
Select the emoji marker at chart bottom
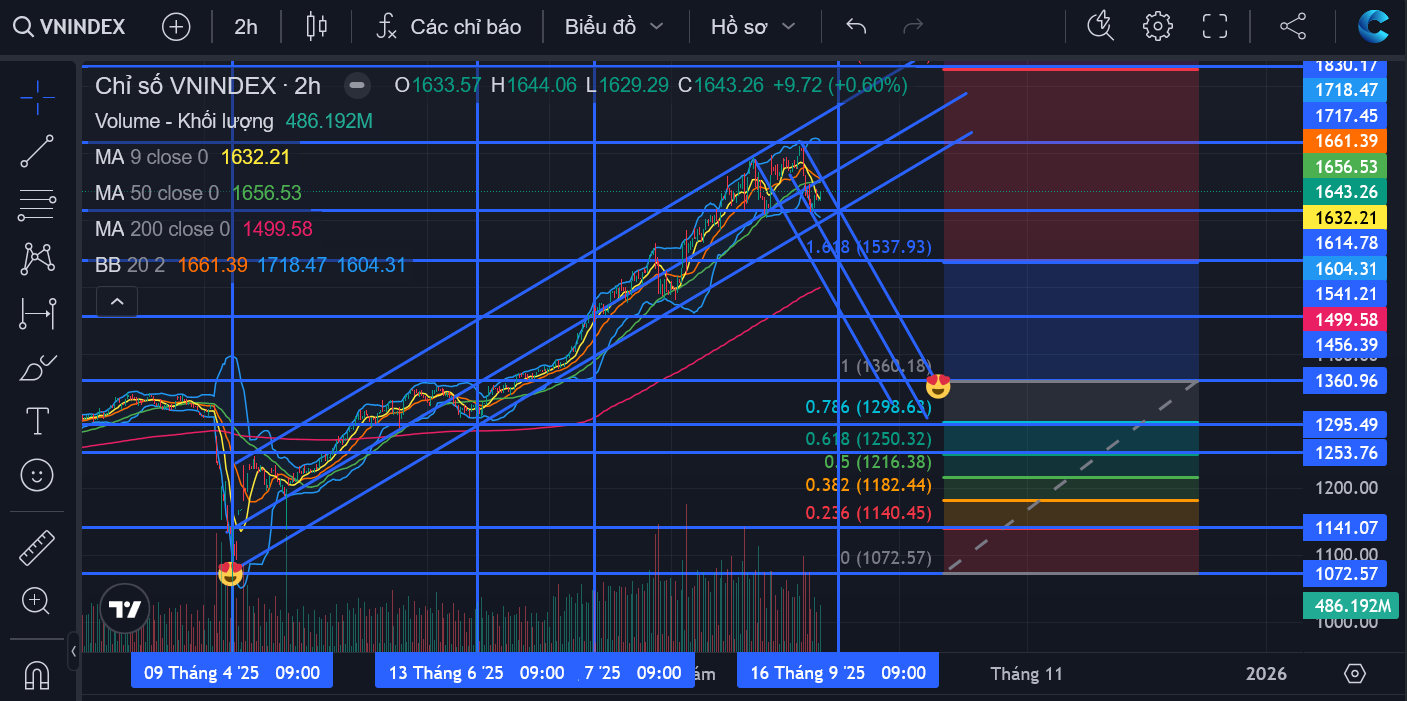[231, 573]
